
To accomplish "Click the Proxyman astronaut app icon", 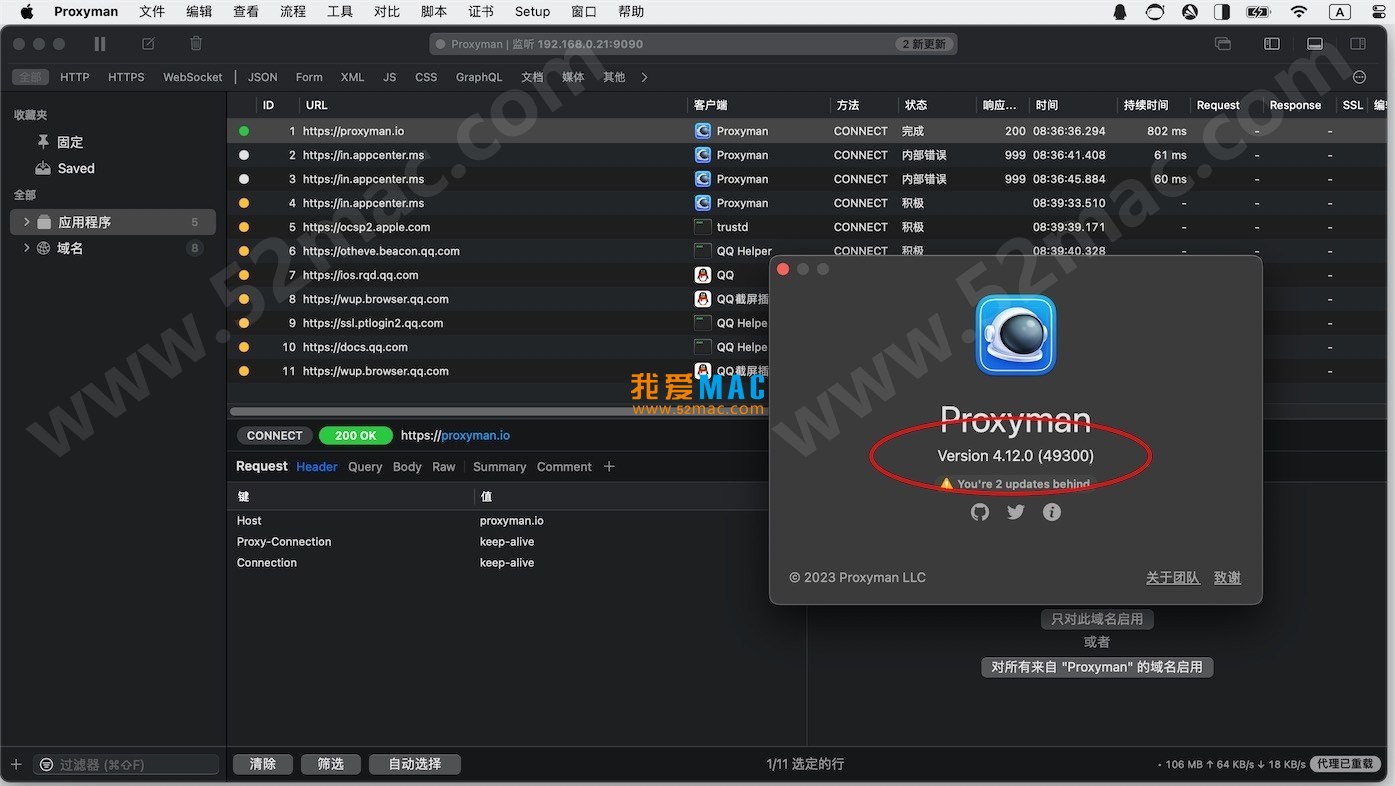I will point(1016,335).
